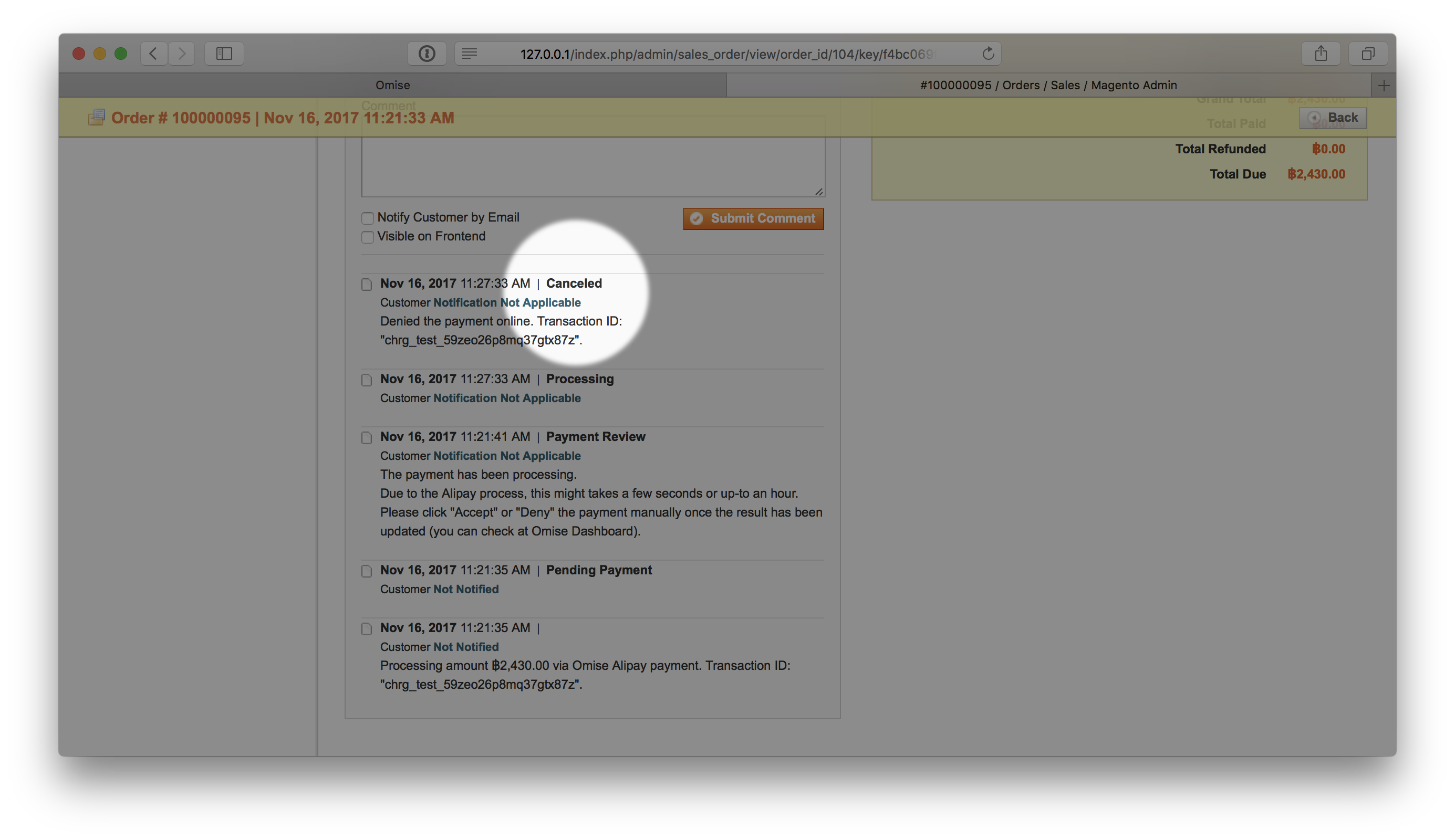Click the Nov 16, 2017 11:21:41 AM timestamp
Screen dimensions: 1455x840
(x=455, y=437)
